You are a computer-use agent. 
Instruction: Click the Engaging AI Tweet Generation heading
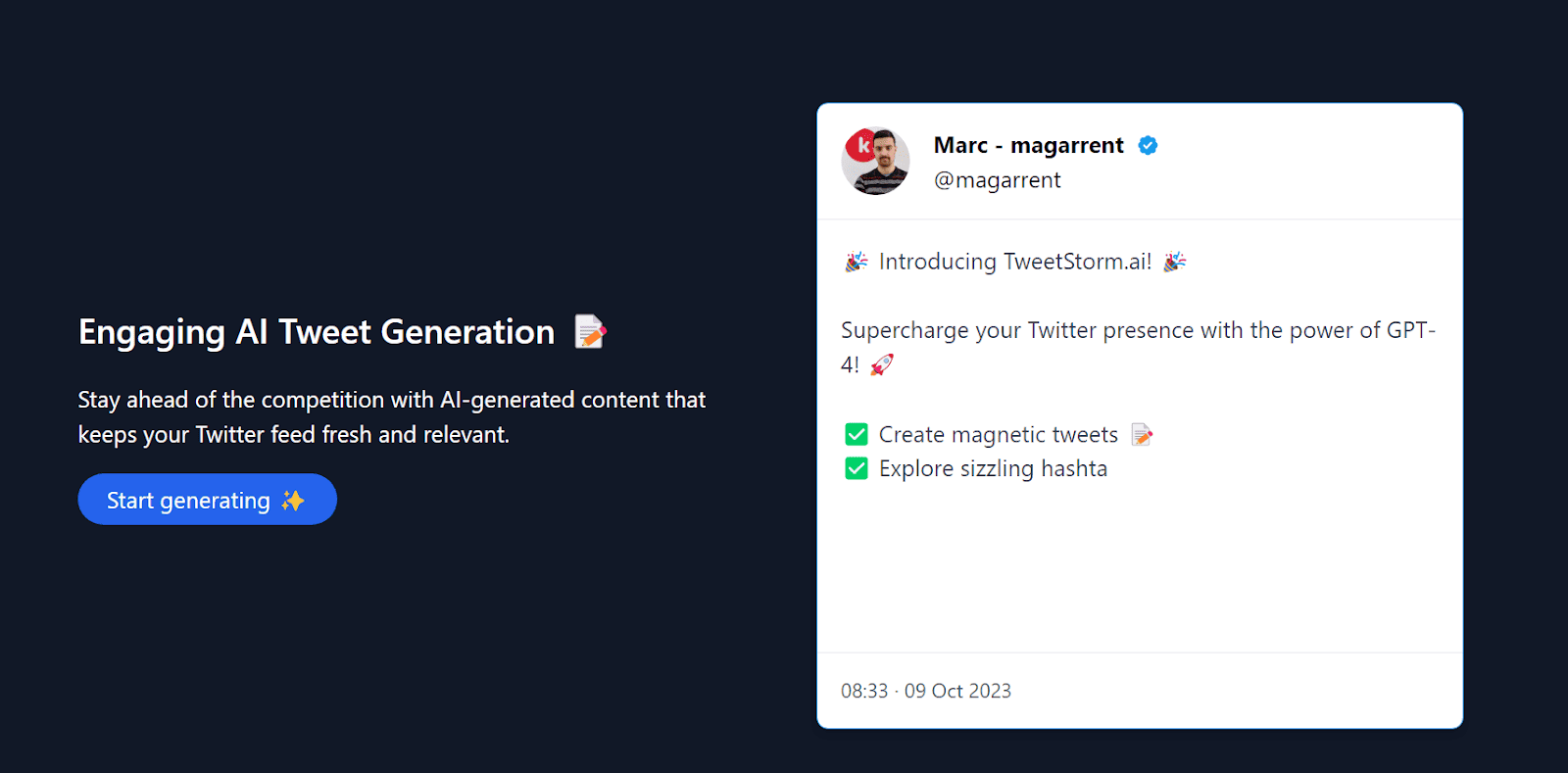317,332
